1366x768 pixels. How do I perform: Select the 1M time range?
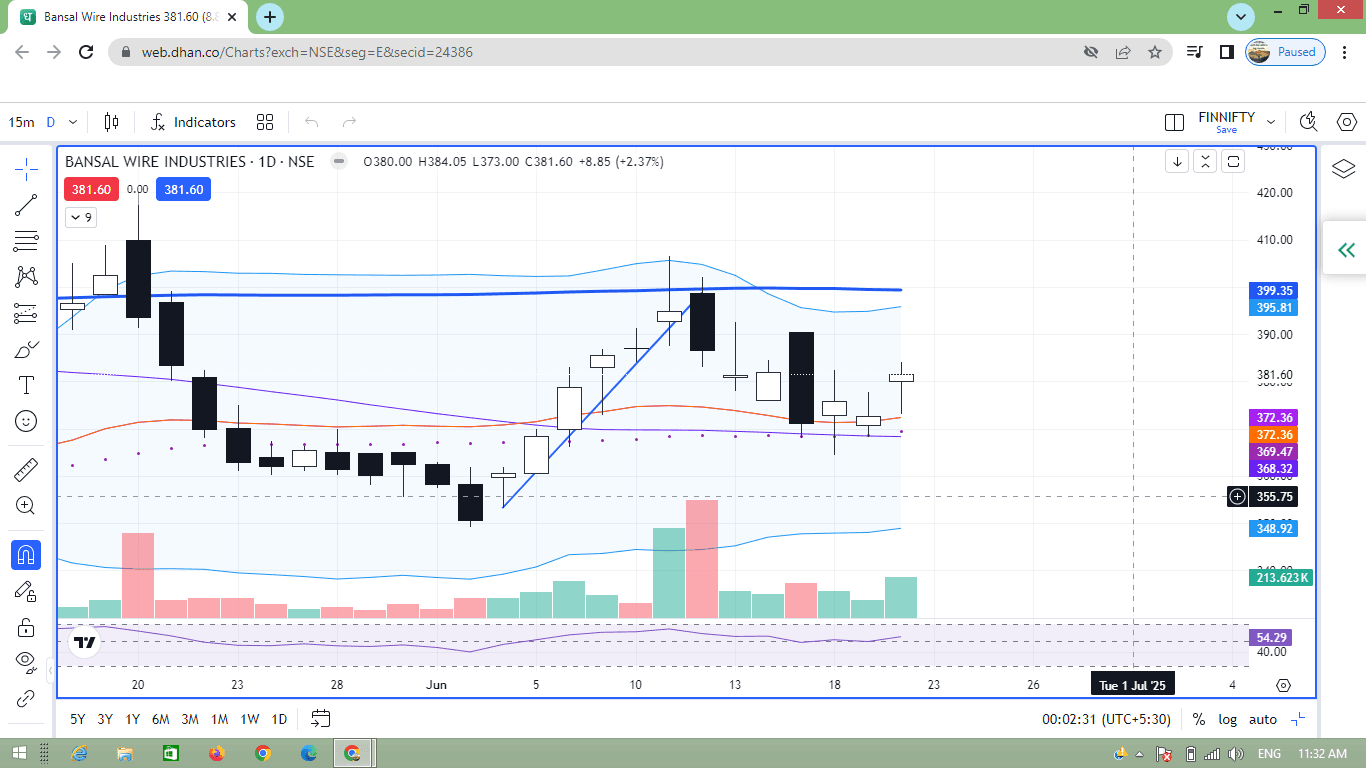tap(220, 719)
